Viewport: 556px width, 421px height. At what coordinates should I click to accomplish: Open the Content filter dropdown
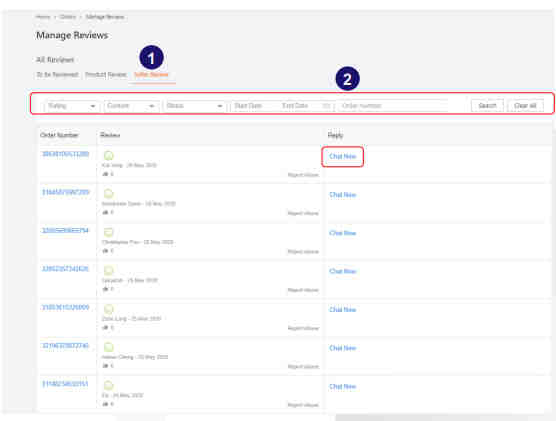131,106
